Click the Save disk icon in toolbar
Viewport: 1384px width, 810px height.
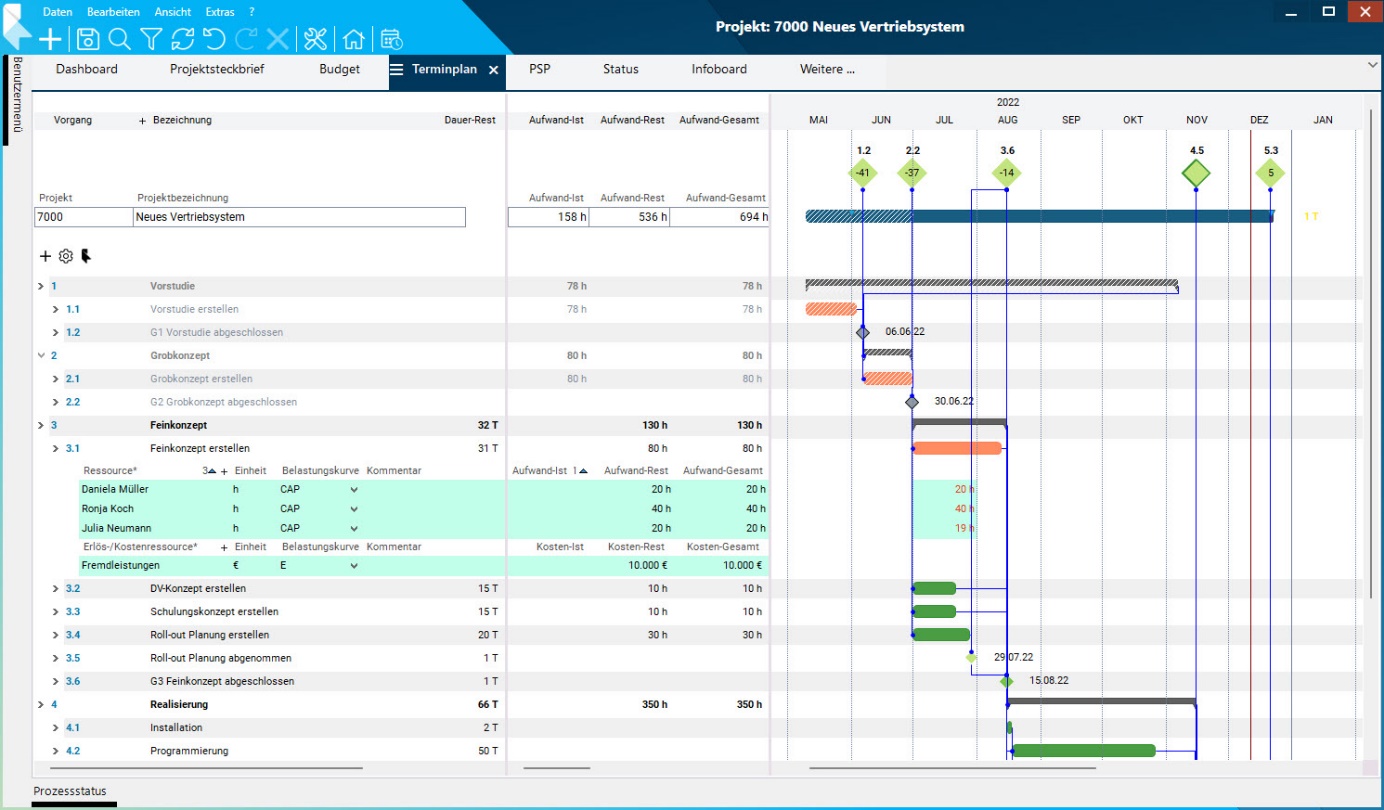(x=88, y=39)
